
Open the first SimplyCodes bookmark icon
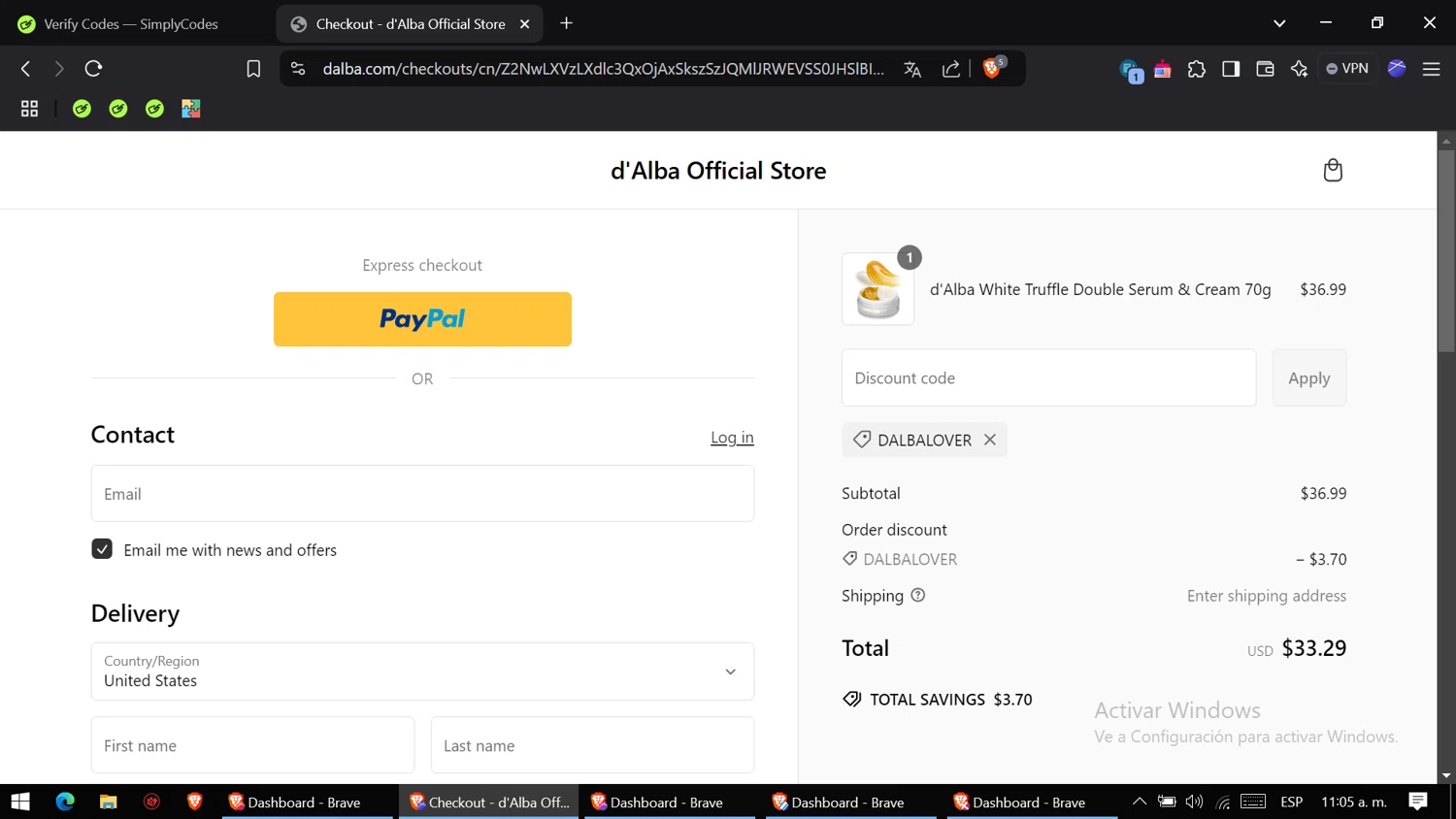[82, 109]
